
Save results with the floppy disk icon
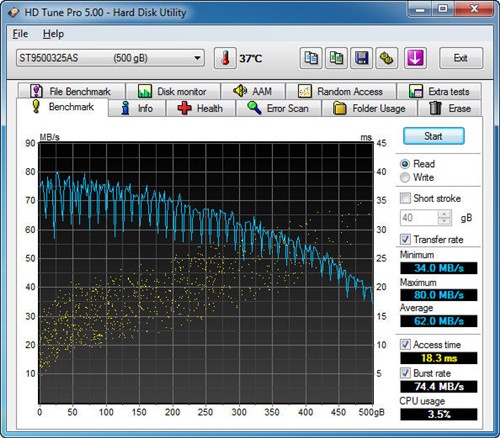point(361,58)
